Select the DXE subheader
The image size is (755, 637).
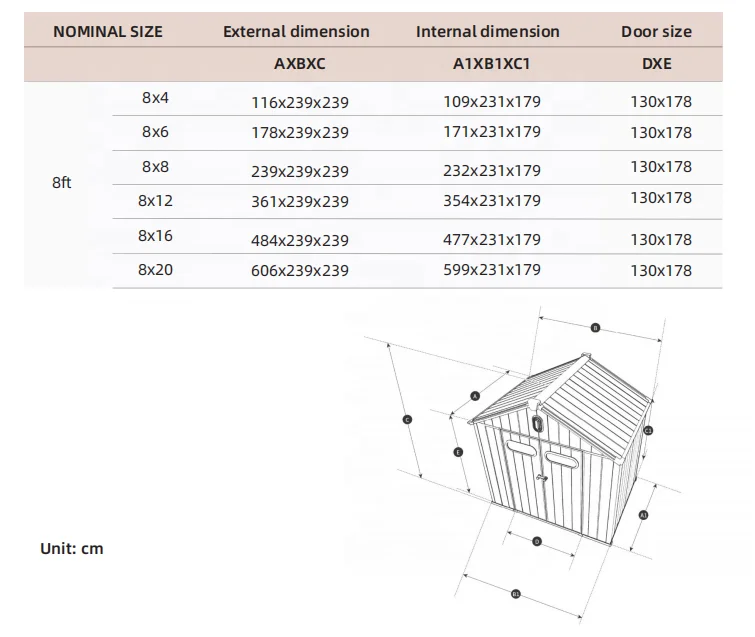[656, 64]
